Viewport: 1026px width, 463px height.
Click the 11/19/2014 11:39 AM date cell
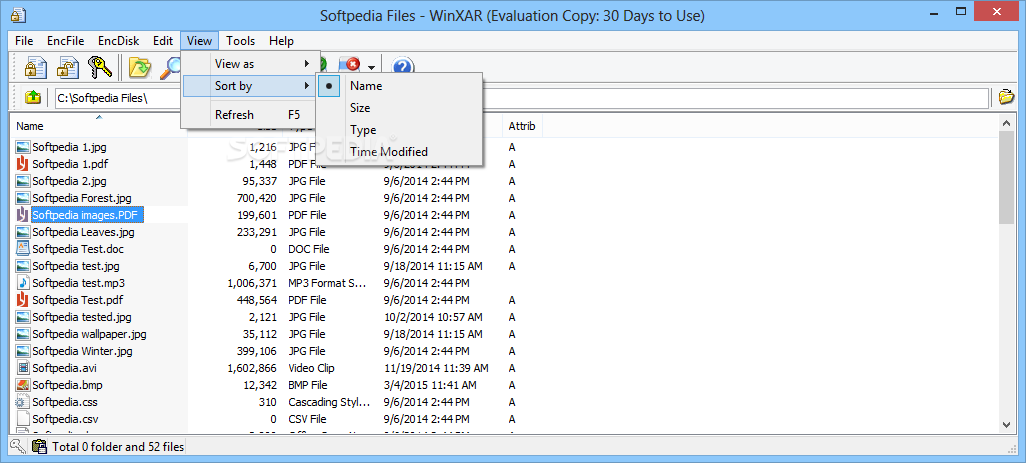tap(436, 368)
